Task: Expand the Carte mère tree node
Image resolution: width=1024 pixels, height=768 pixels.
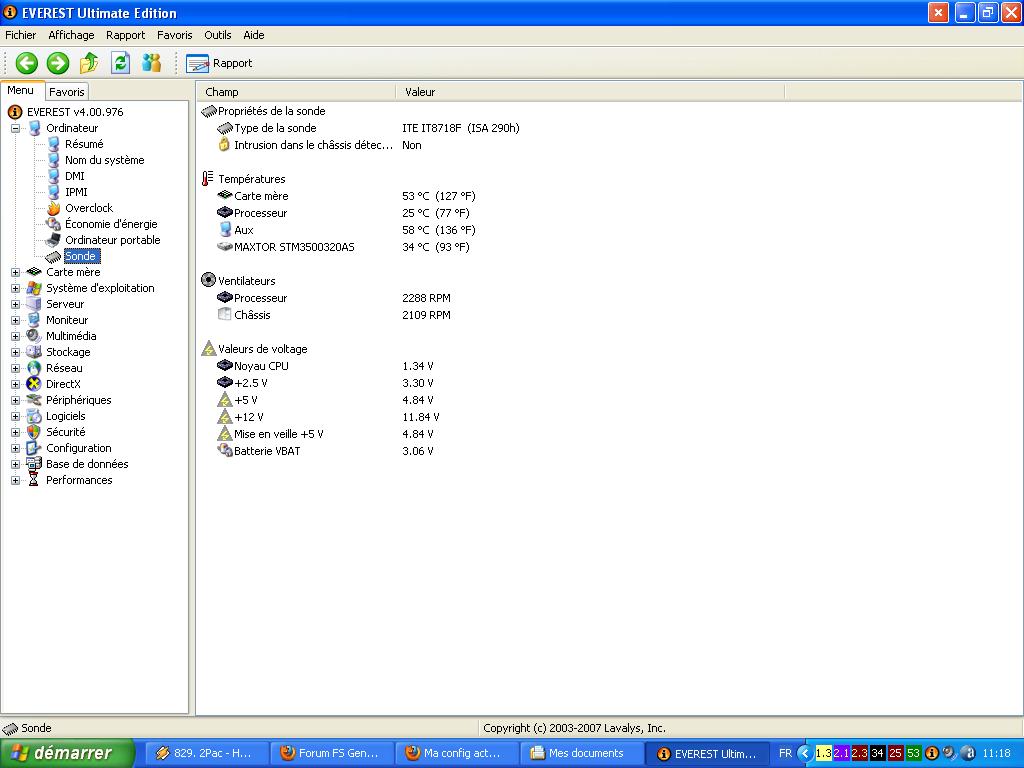Action: [x=16, y=272]
